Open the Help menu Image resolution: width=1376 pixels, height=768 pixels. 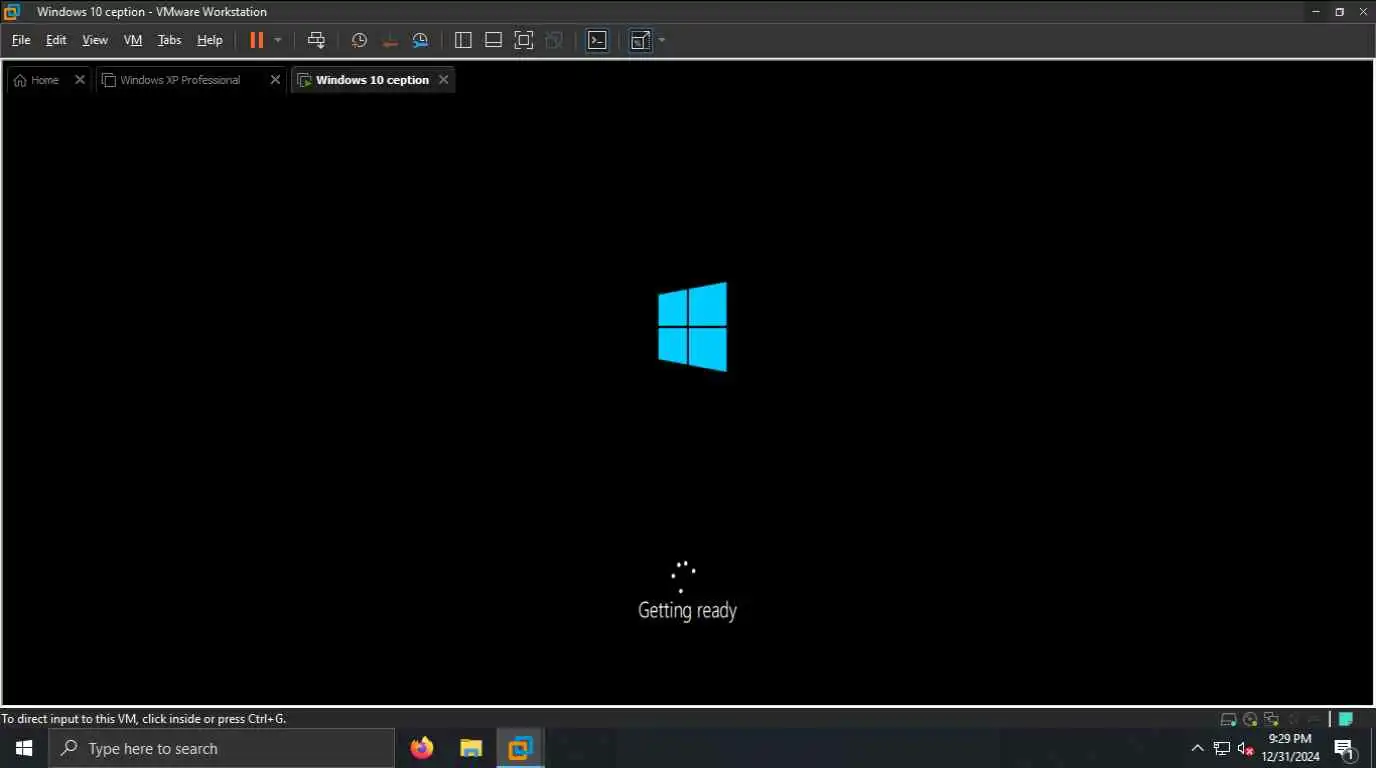[210, 40]
